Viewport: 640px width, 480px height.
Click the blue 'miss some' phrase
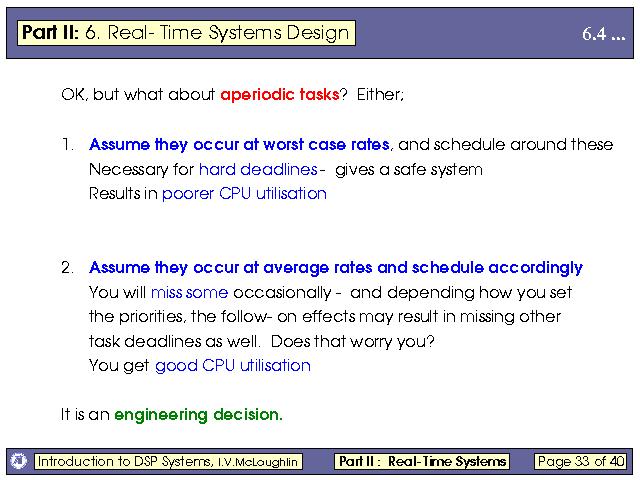tap(189, 292)
